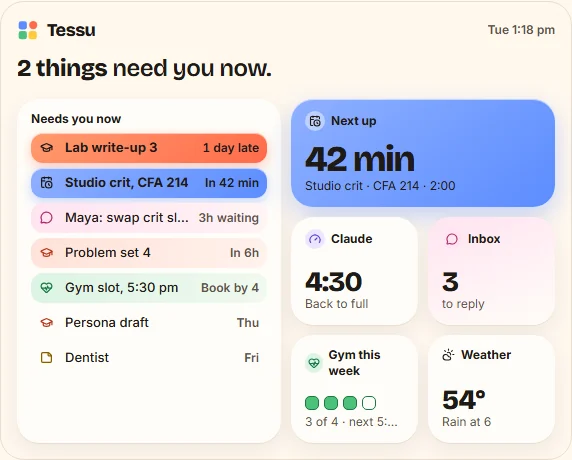Click the first filled green gym session dot
Screen dimensions: 572x460
click(312, 403)
